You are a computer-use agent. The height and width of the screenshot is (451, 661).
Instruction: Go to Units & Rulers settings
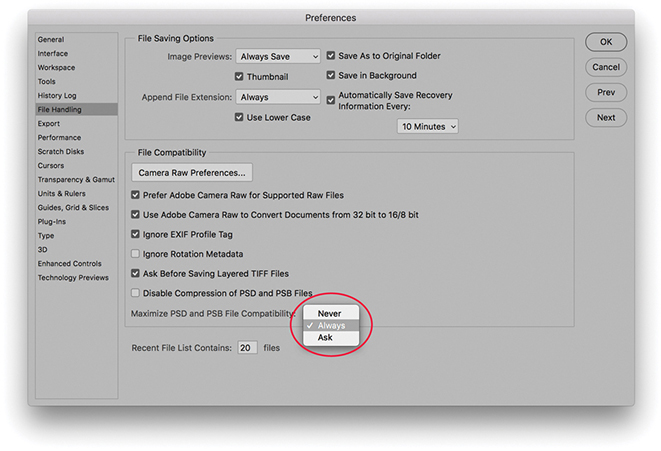pyautogui.click(x=62, y=193)
